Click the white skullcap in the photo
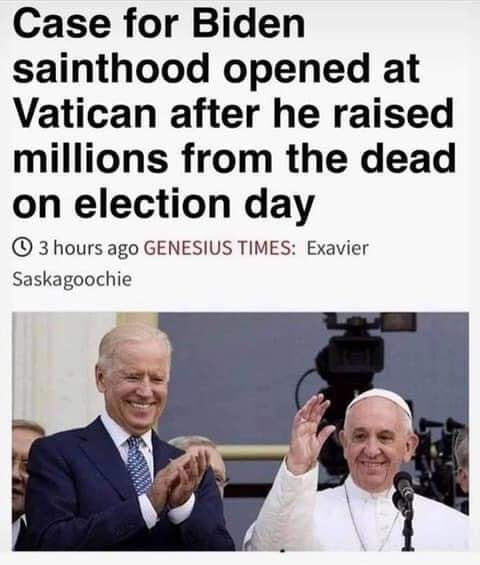This screenshot has height=565, width=480. pos(383,398)
